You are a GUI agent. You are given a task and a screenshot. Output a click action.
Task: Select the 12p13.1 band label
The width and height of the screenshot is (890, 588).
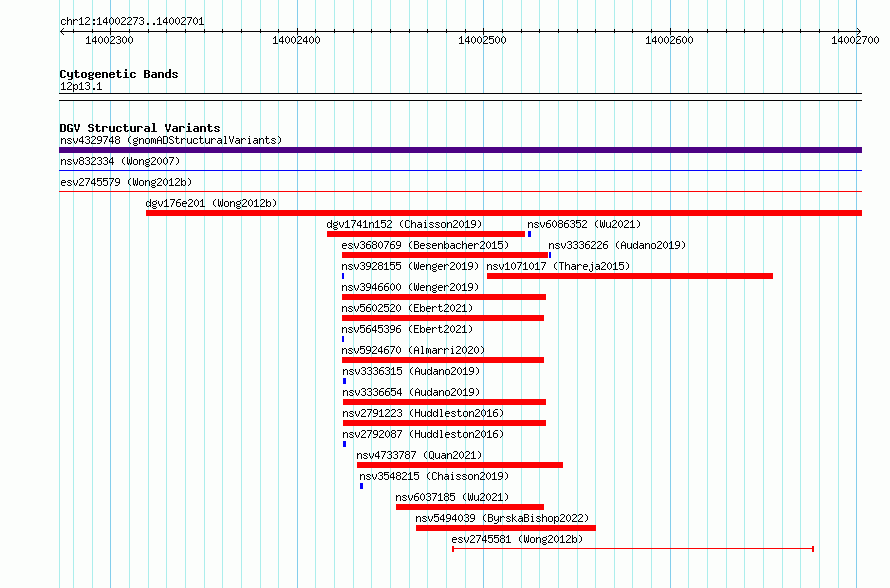coord(81,86)
